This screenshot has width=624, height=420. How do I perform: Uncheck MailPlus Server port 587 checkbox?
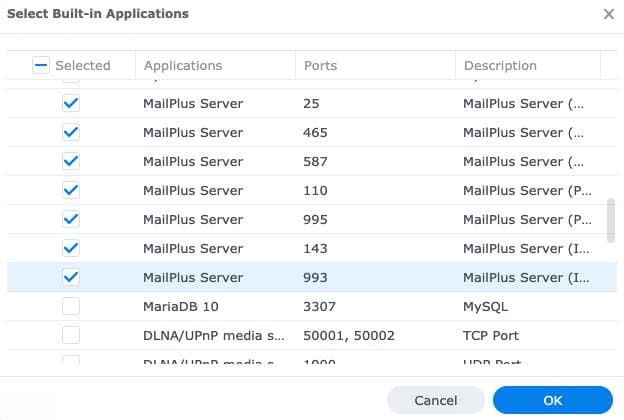(71, 162)
